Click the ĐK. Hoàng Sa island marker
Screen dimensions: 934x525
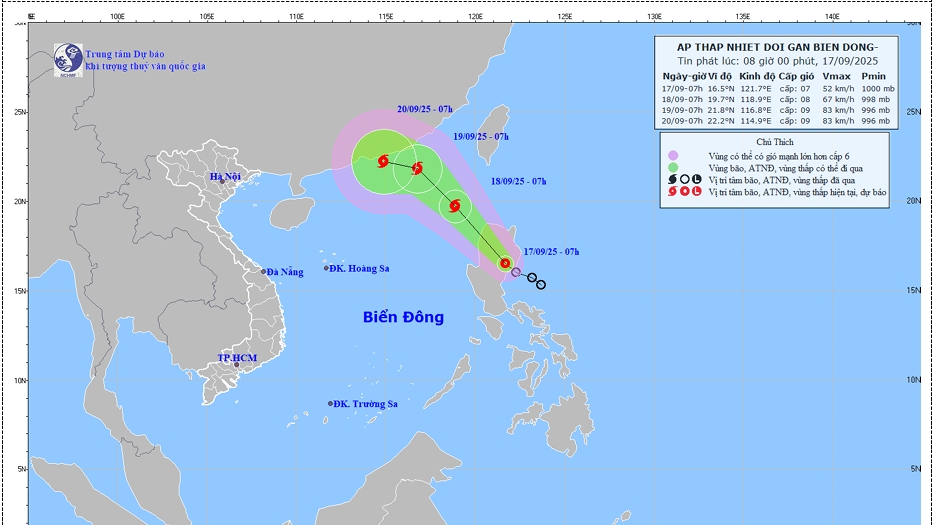pos(326,268)
